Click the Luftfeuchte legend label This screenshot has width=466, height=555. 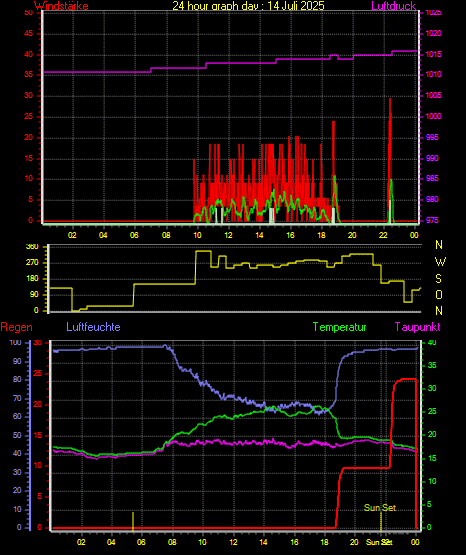(93, 327)
